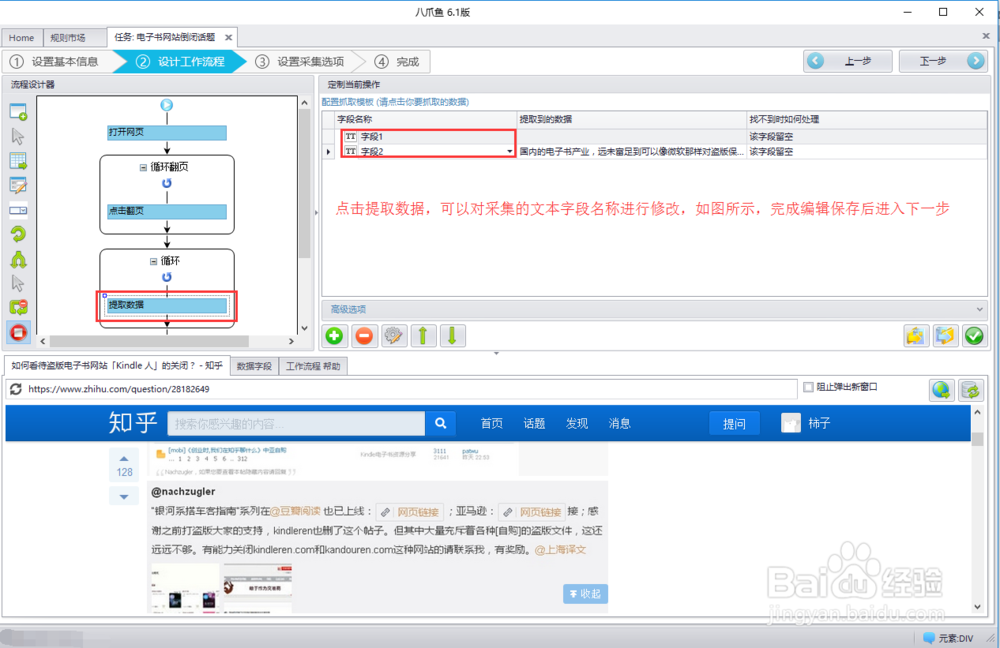Downvote the answer with the down arrow
This screenshot has width=1000, height=648.
(x=124, y=496)
